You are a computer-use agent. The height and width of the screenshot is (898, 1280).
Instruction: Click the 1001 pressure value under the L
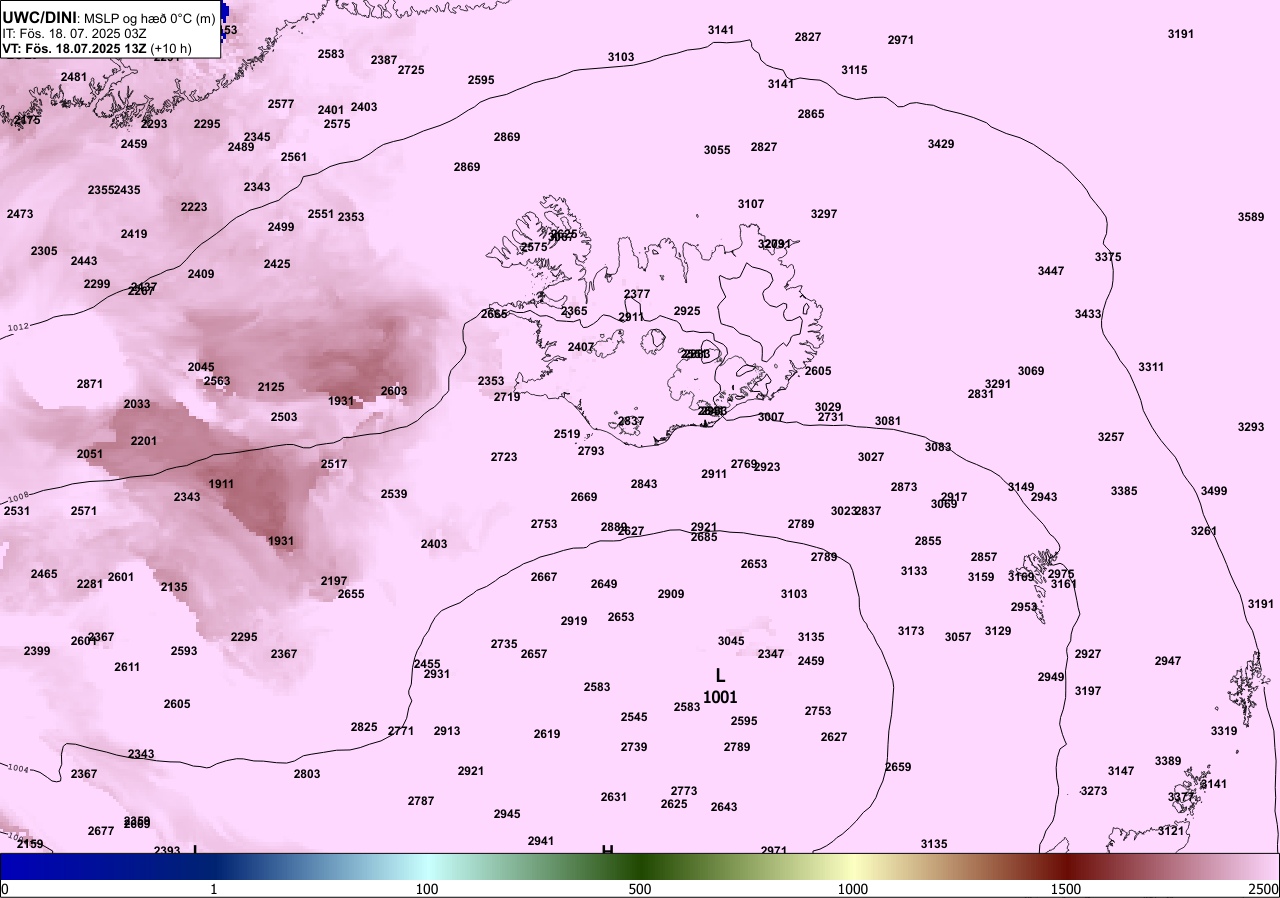coord(720,697)
